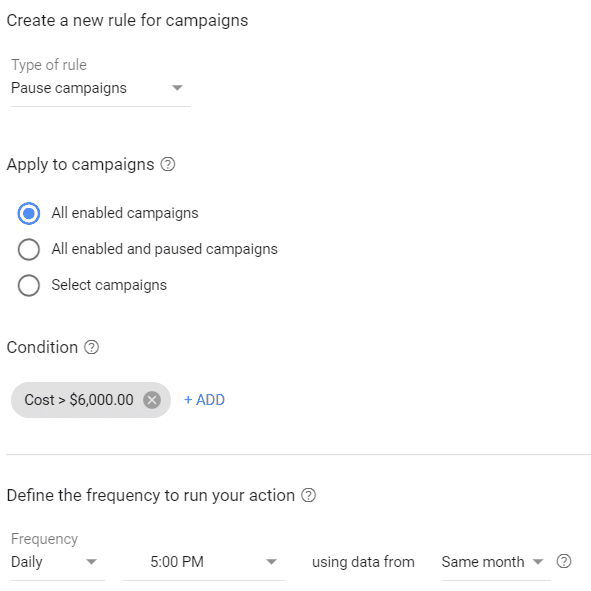Click the Cost > $6,000.00 condition chip

click(78, 400)
